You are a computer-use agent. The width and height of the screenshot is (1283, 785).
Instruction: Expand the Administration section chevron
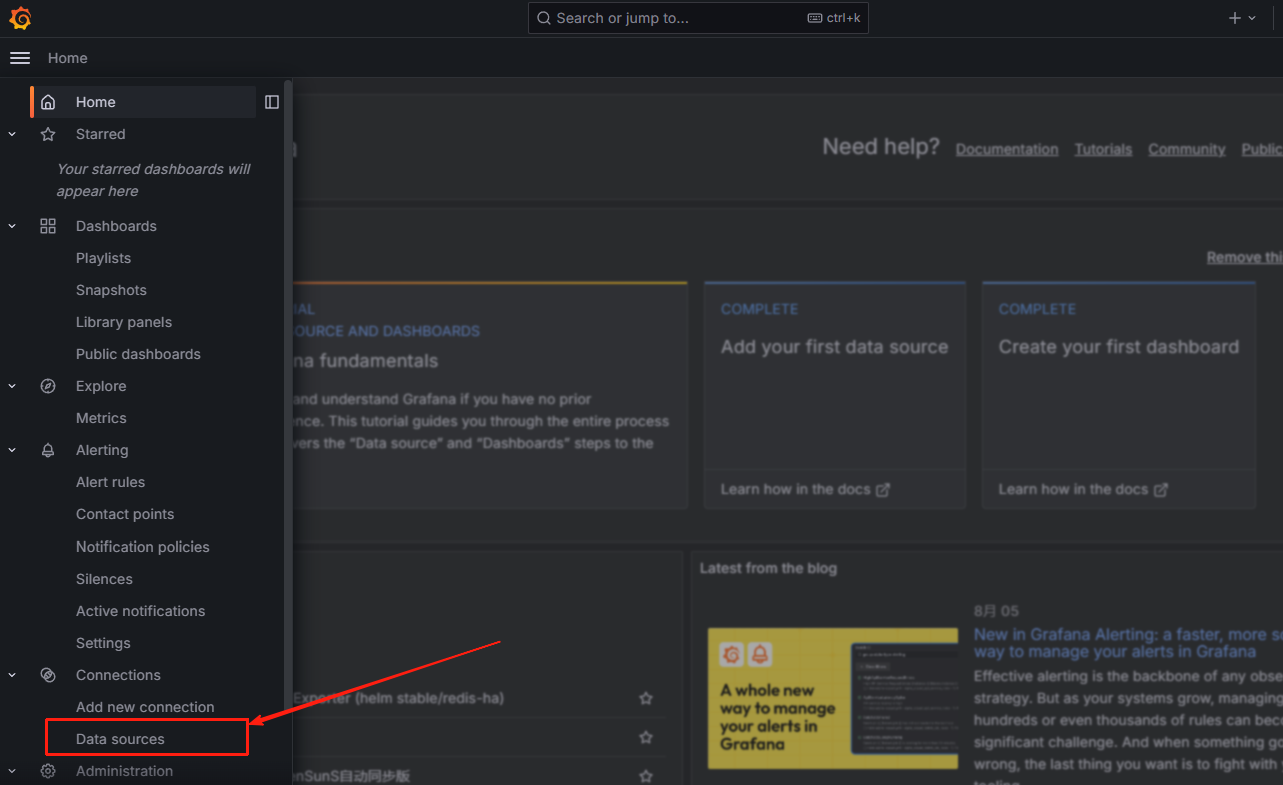pyautogui.click(x=12, y=771)
